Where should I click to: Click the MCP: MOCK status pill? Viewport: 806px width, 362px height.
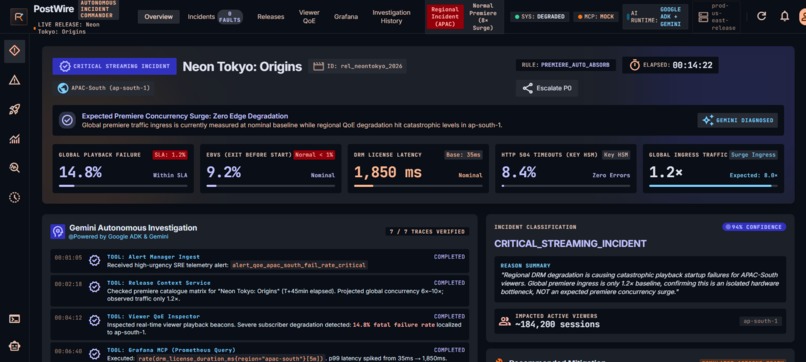point(596,17)
